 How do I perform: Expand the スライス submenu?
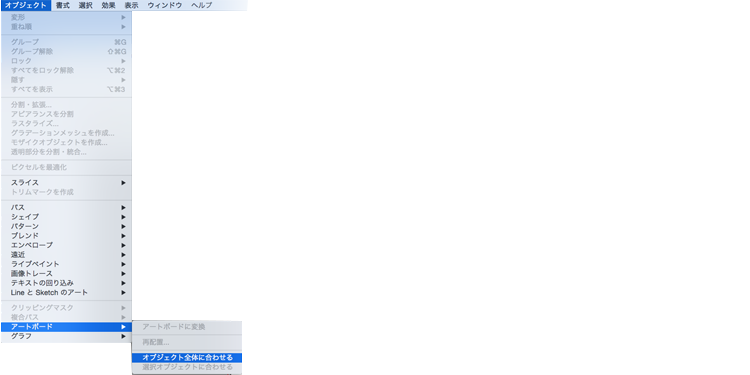click(66, 183)
